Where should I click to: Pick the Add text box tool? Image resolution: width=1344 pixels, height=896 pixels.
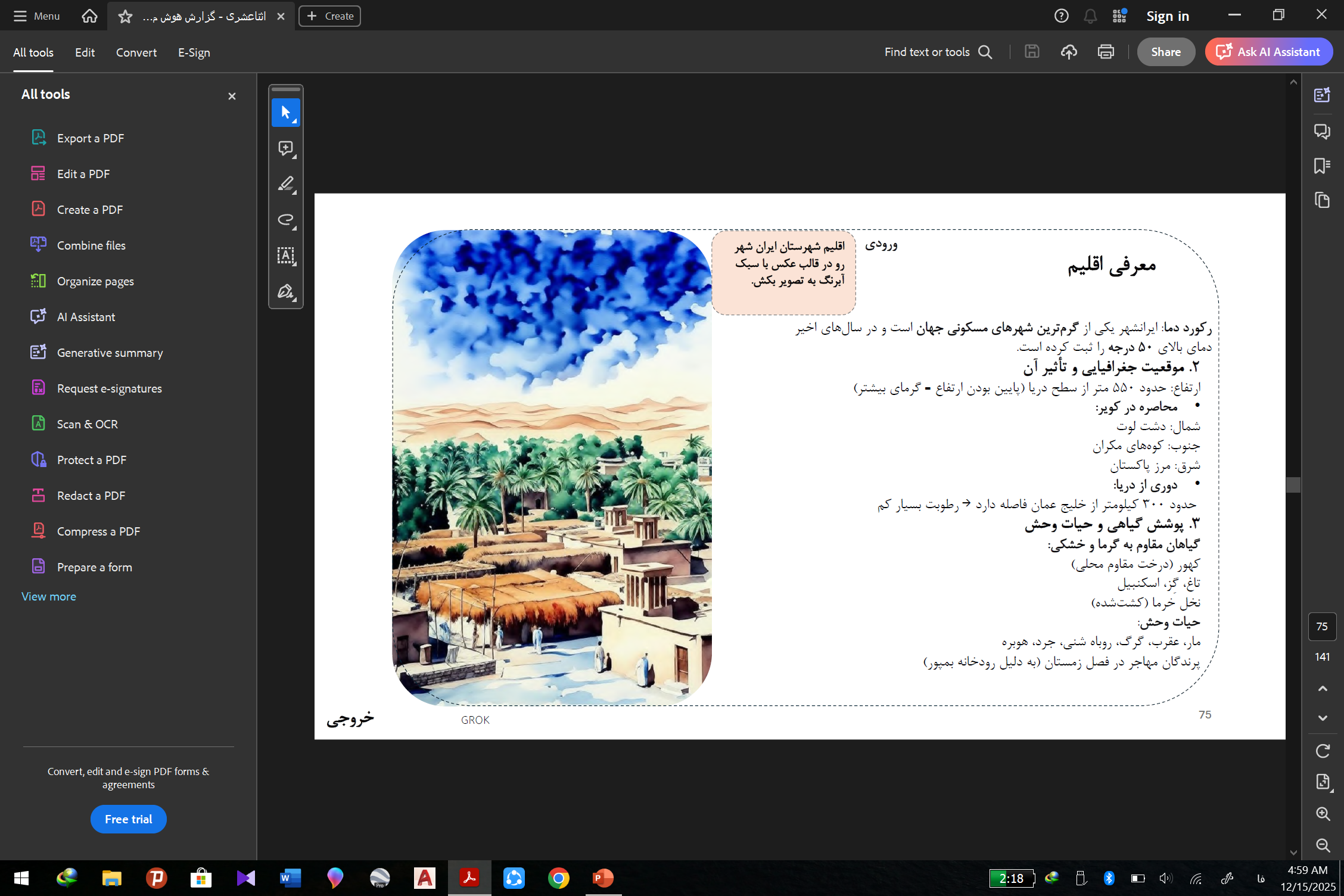click(x=286, y=256)
